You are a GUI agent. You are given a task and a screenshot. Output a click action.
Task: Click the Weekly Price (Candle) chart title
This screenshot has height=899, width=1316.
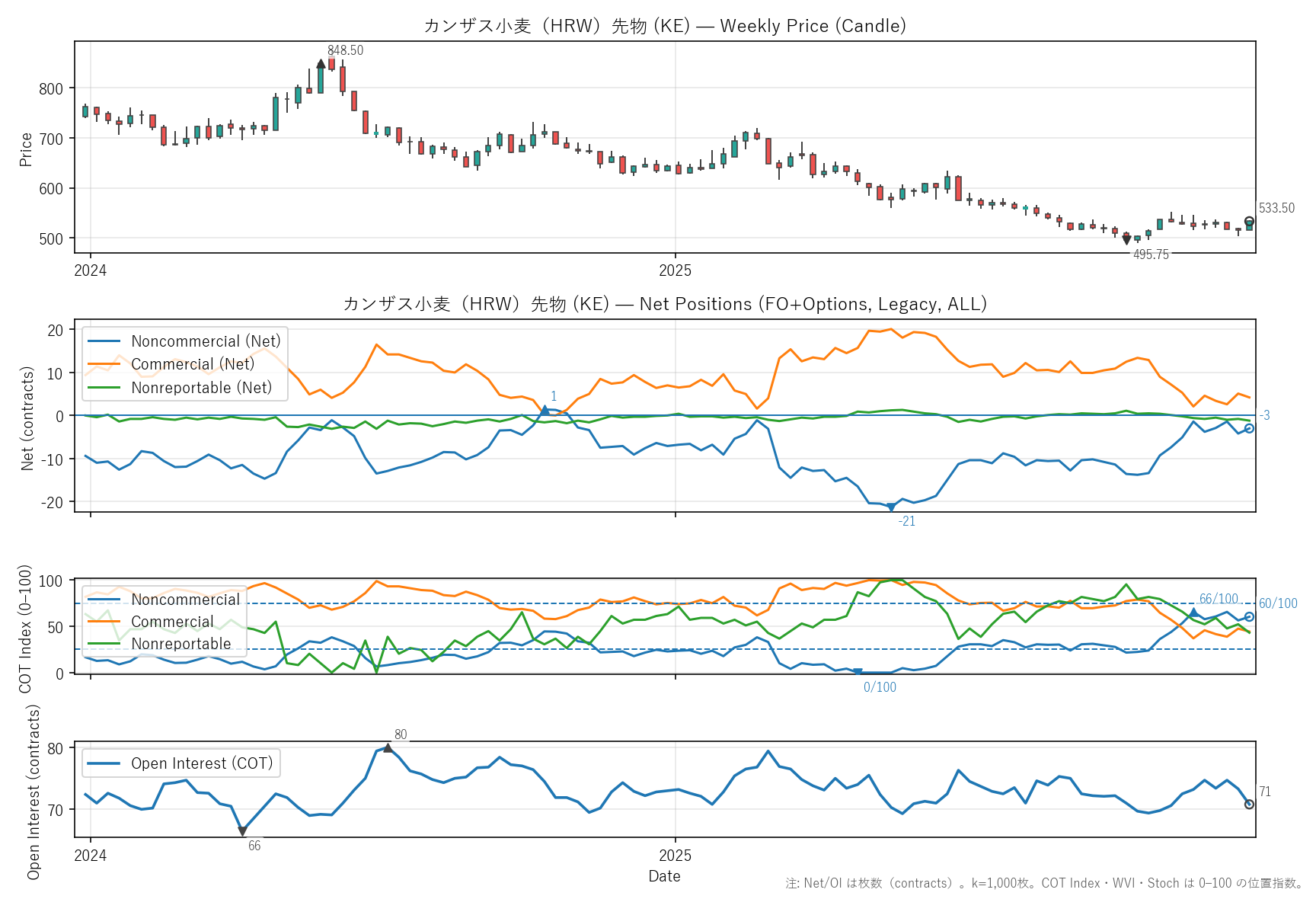coord(664,26)
